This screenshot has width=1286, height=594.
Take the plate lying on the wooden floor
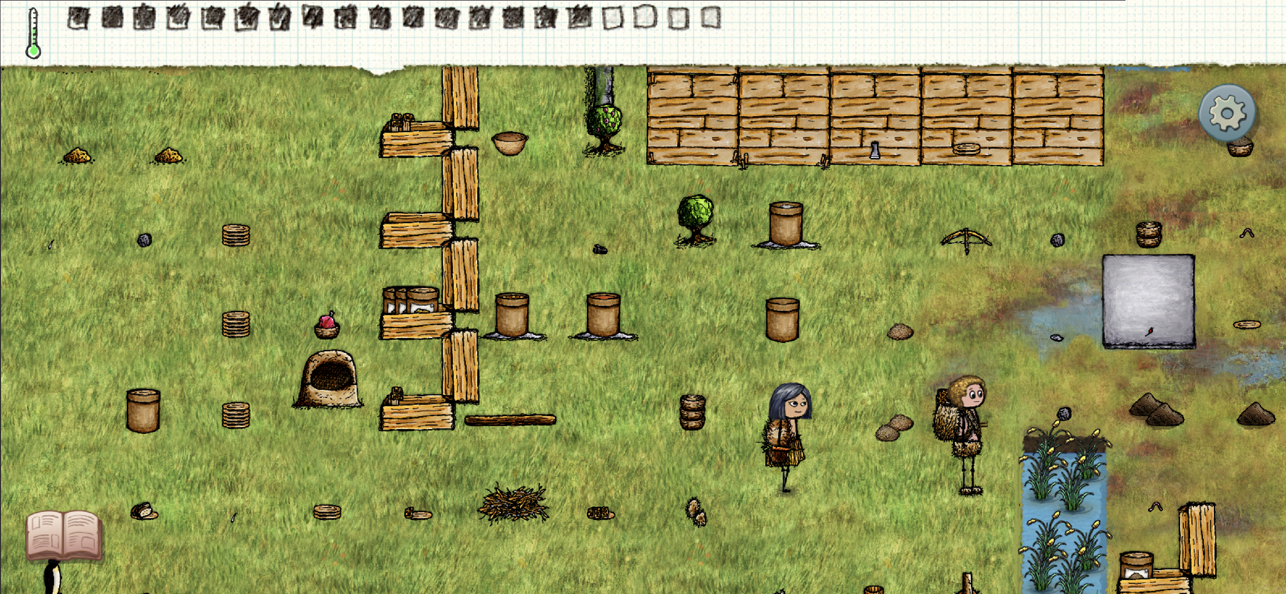[966, 149]
